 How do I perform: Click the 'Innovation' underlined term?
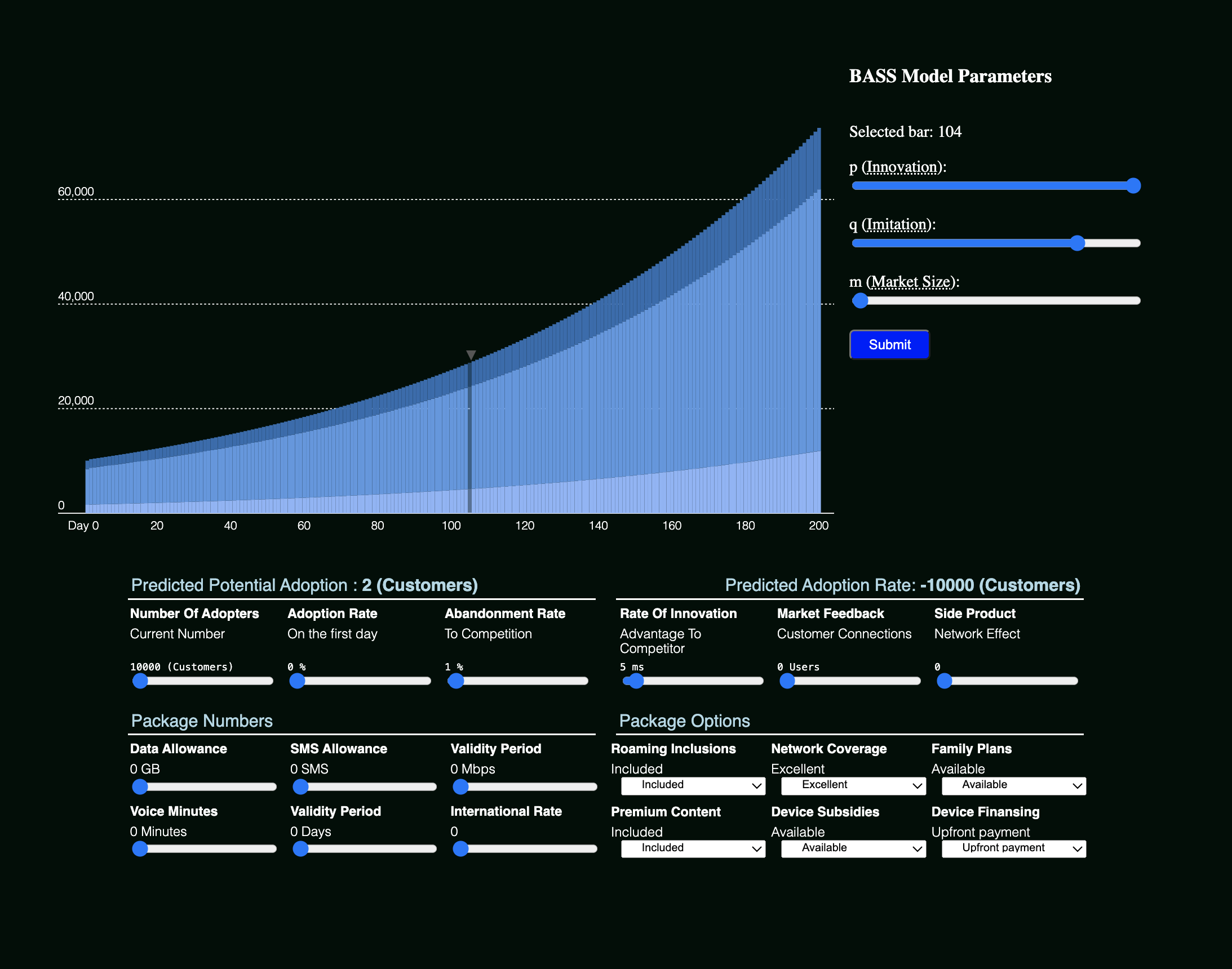pyautogui.click(x=902, y=167)
